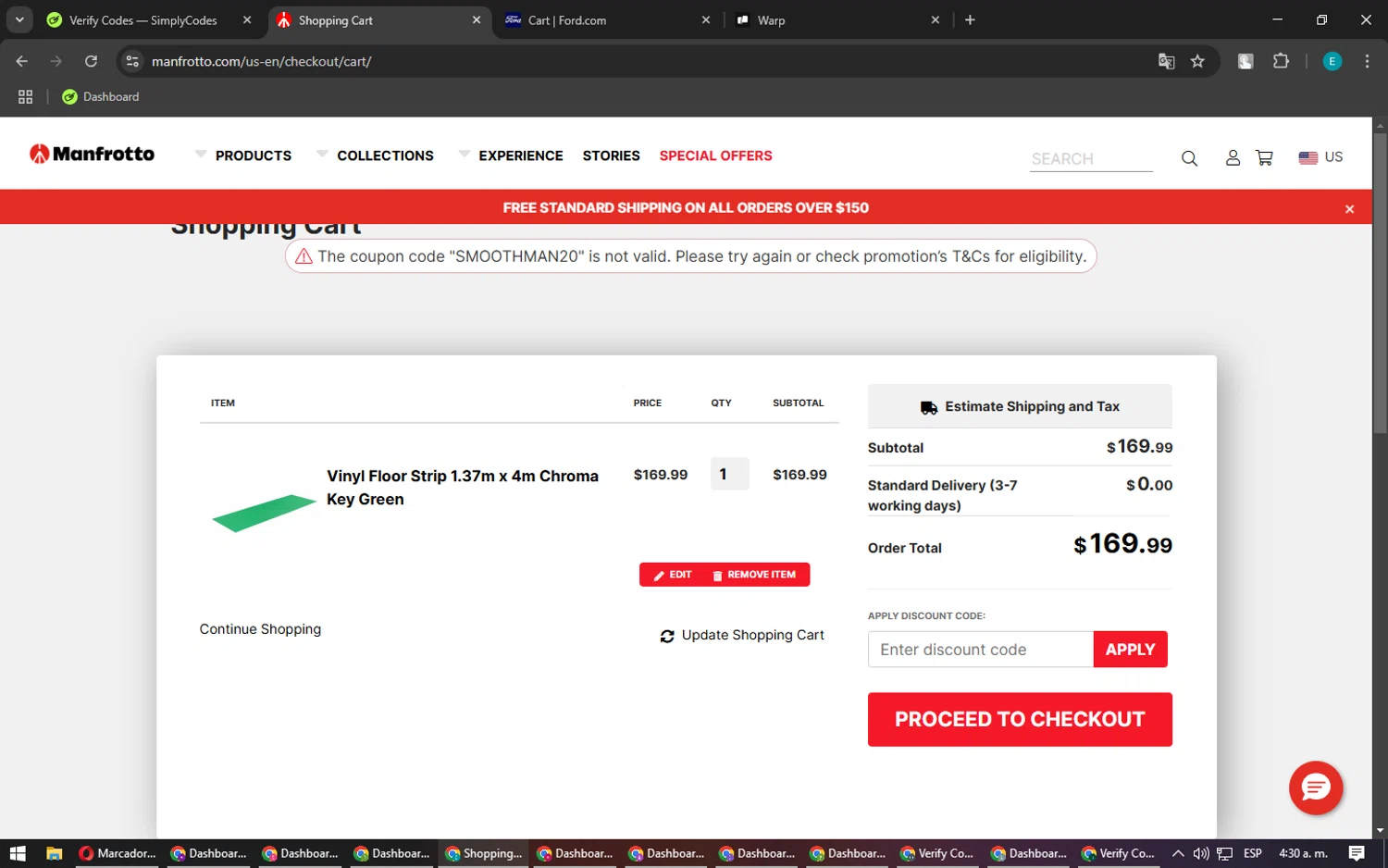Close the Warp tab

(935, 19)
